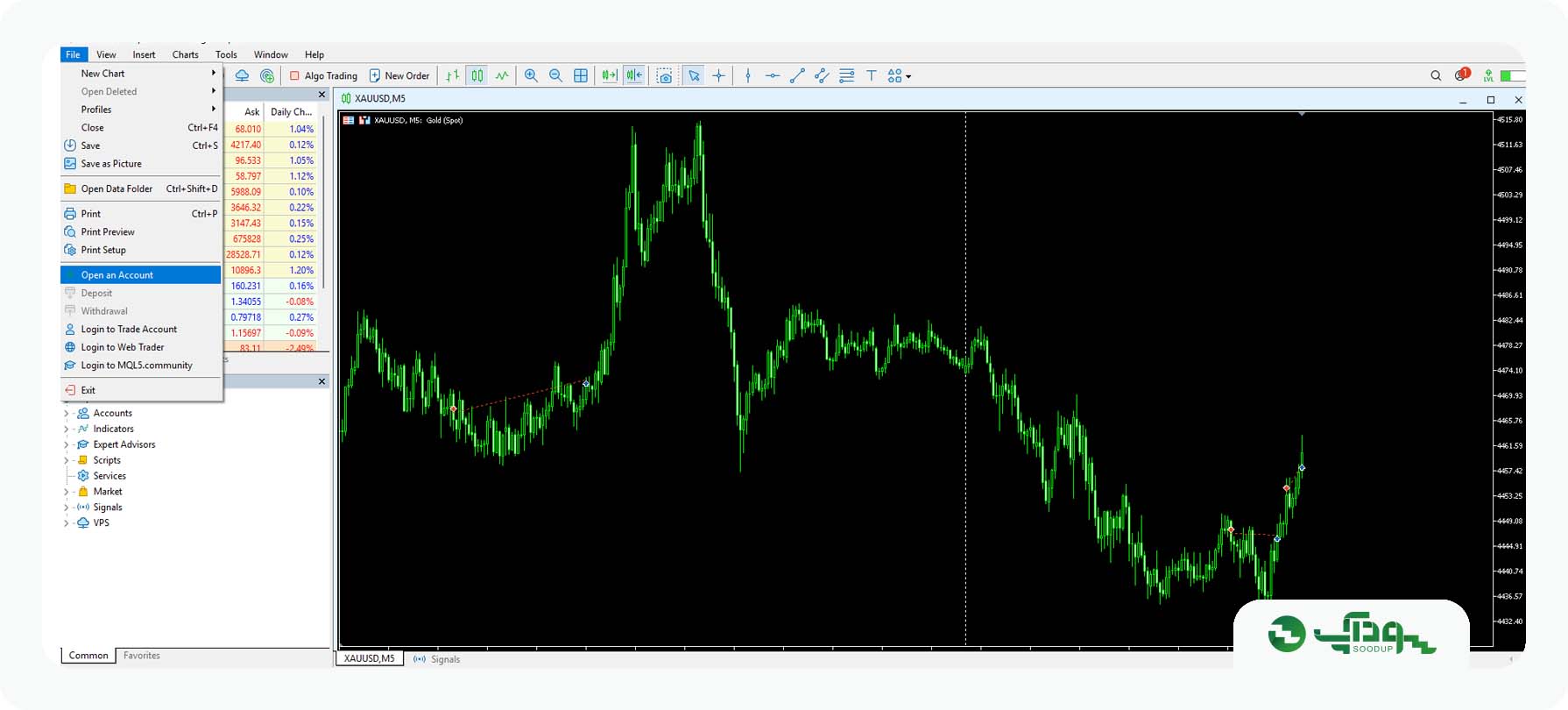
Task: Add a text label tool
Action: (872, 76)
